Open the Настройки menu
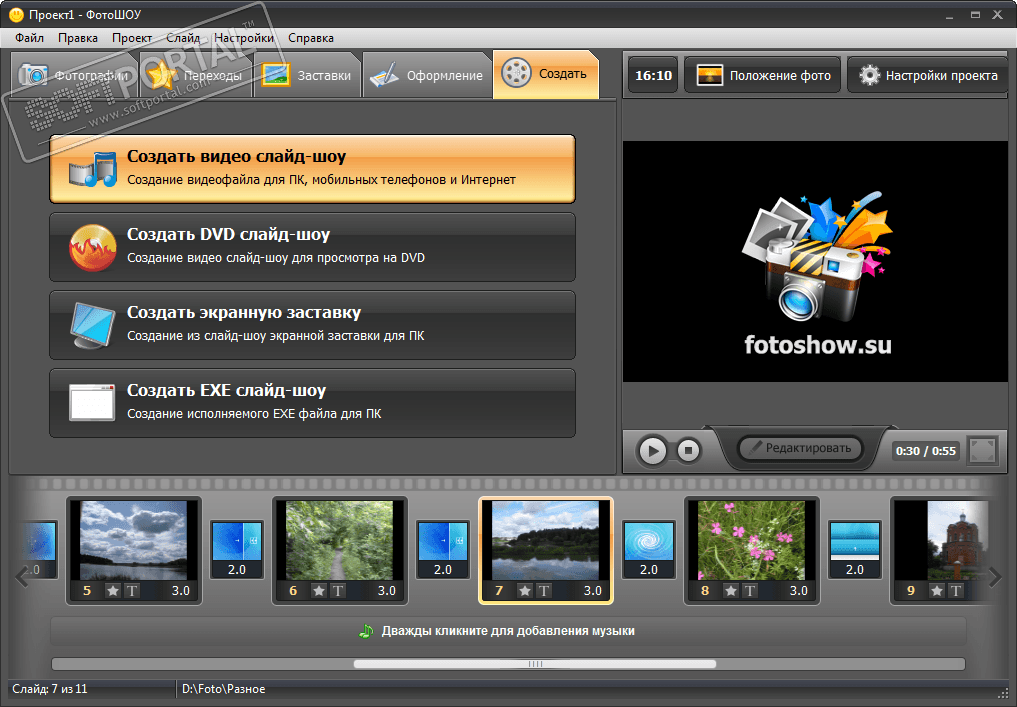The image size is (1017, 707). (244, 38)
